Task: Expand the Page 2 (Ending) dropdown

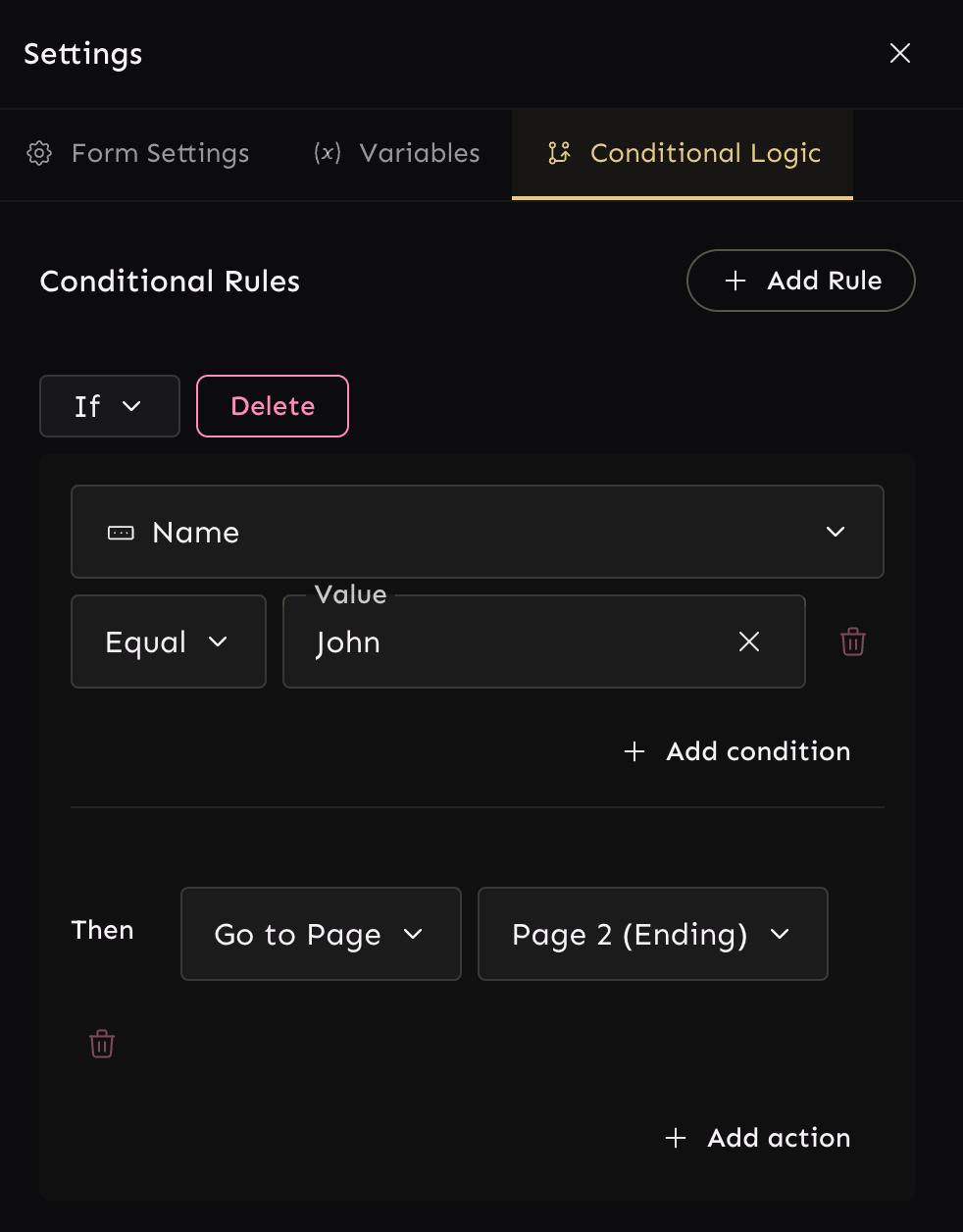Action: 652,934
